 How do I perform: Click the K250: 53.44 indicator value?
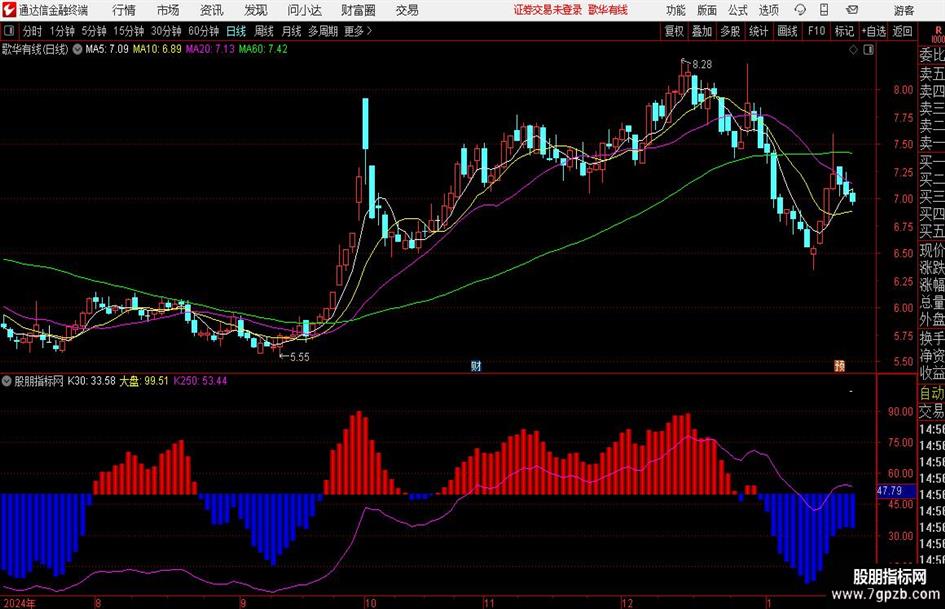pyautogui.click(x=200, y=381)
